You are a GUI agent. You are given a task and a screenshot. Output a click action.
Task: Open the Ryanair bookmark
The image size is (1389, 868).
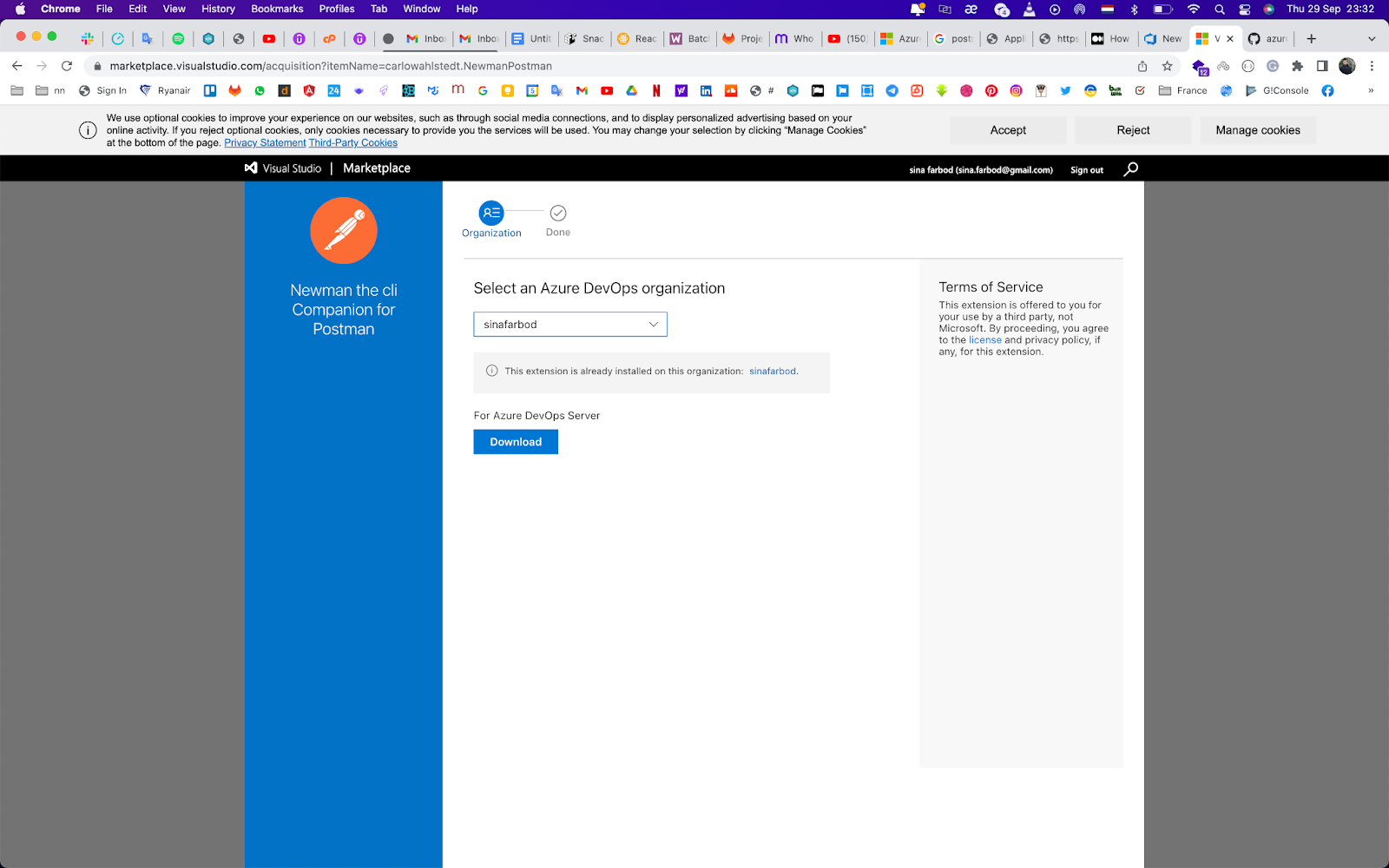[x=165, y=90]
